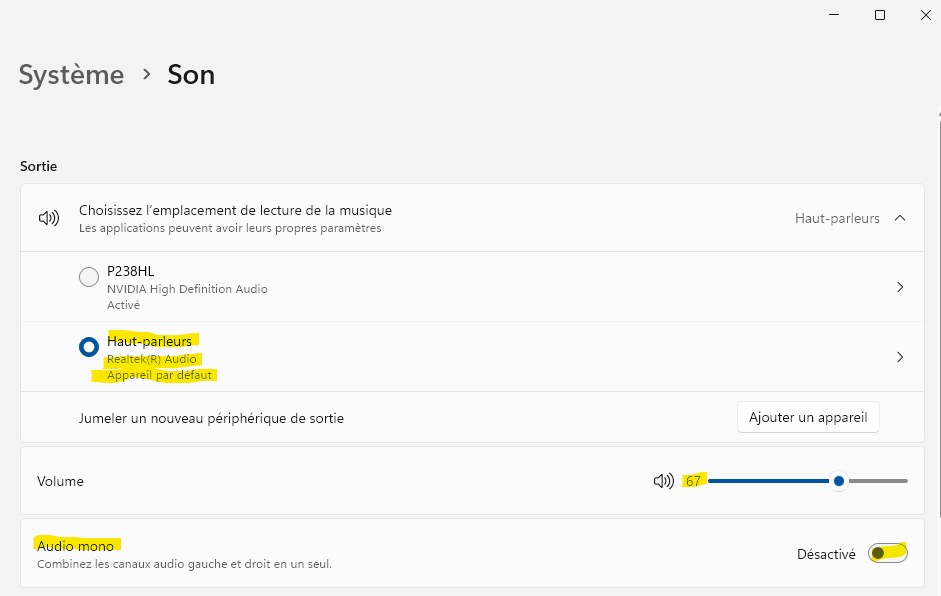Screen dimensions: 941x596
Task: Select the Haut-parleurs radio button
Action: click(x=89, y=347)
